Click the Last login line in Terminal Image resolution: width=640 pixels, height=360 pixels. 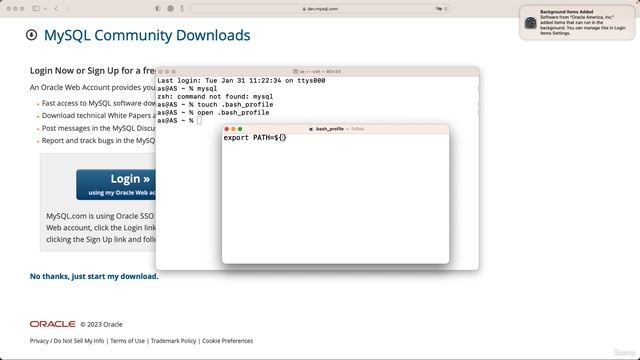click(x=241, y=81)
